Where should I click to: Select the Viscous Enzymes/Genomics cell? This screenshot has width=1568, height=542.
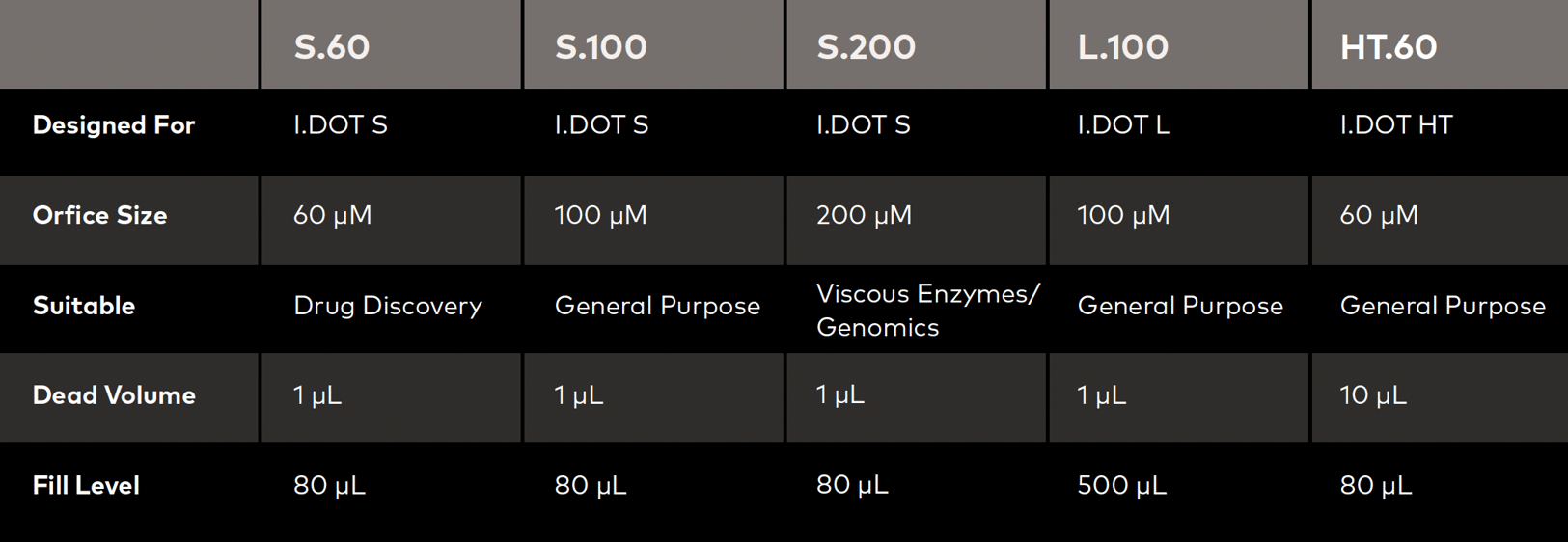tap(926, 310)
